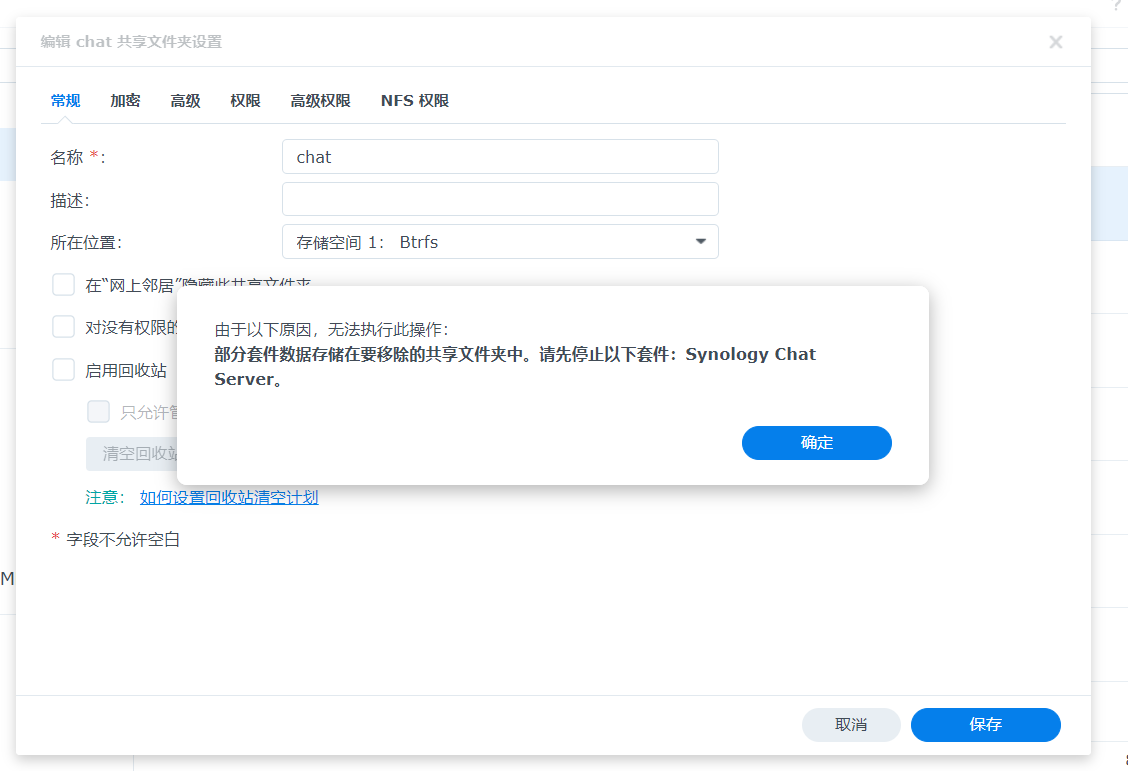Click the 所在位置 label
This screenshot has height=771, width=1128.
coord(86,242)
